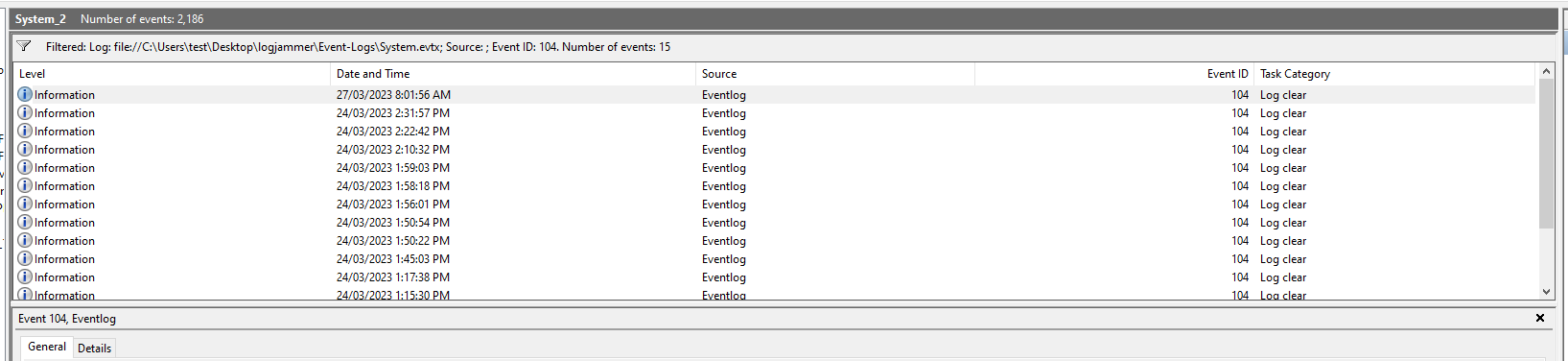The height and width of the screenshot is (361, 1568).
Task: Sort by Level column header
Action: pos(172,74)
